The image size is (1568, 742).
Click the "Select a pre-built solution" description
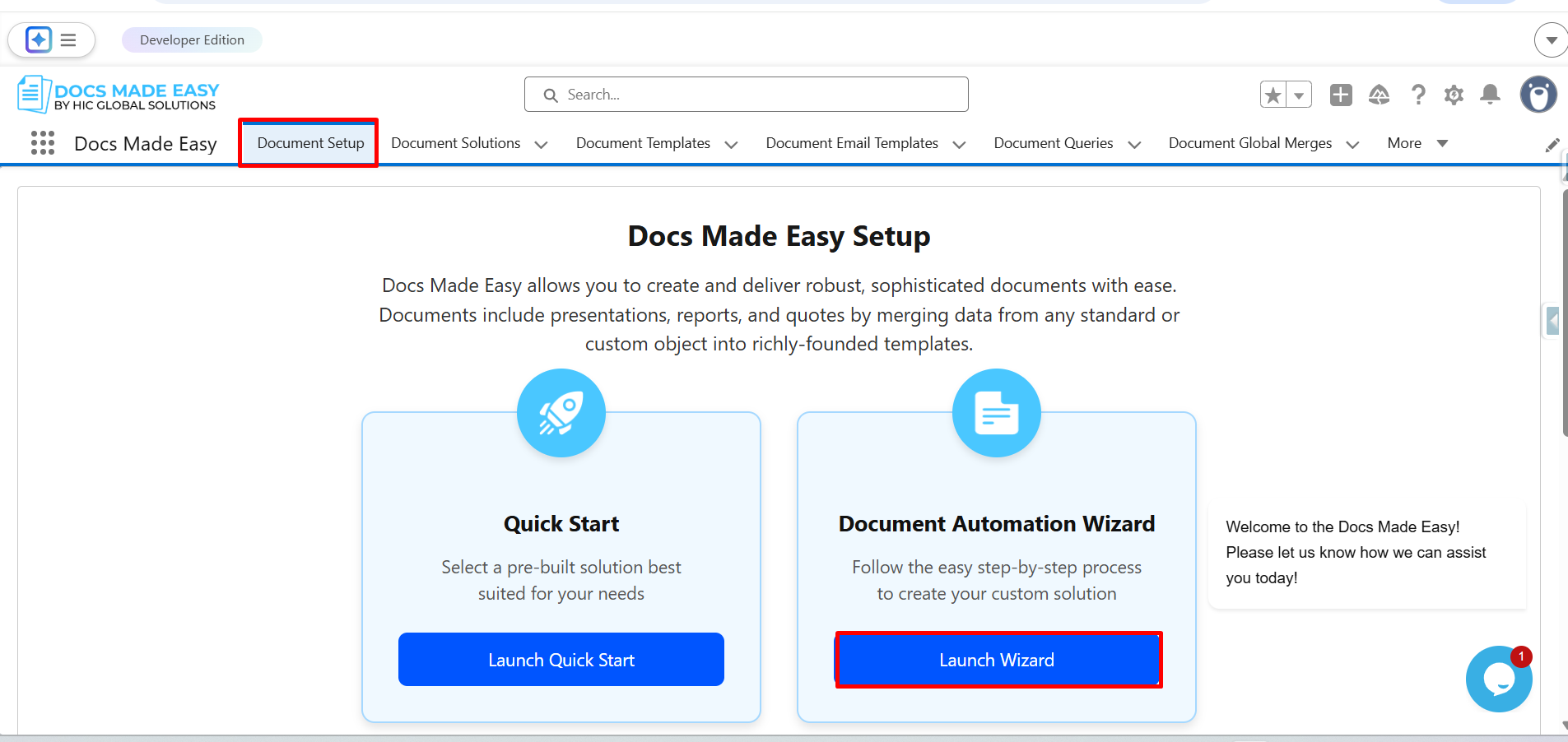click(x=561, y=580)
